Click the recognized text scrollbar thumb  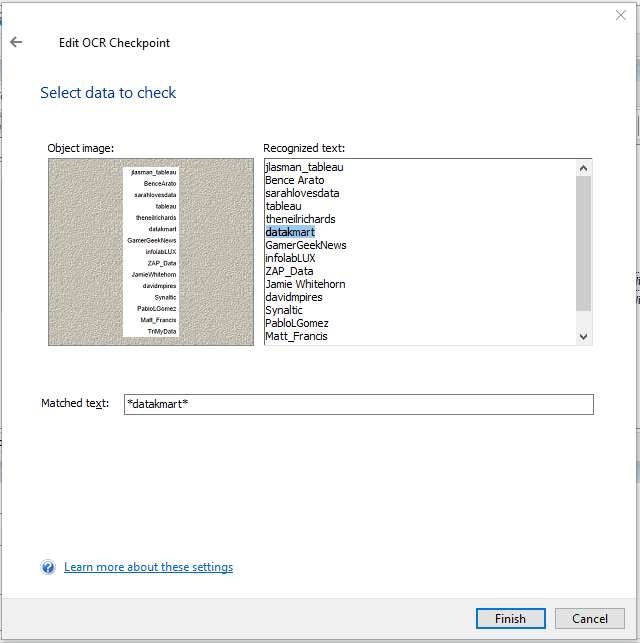(583, 244)
